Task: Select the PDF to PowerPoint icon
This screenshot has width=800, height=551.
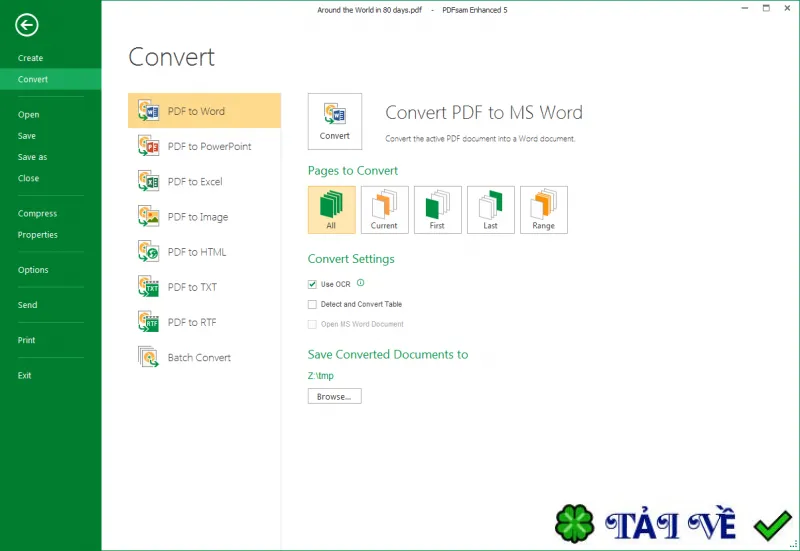Action: point(148,146)
